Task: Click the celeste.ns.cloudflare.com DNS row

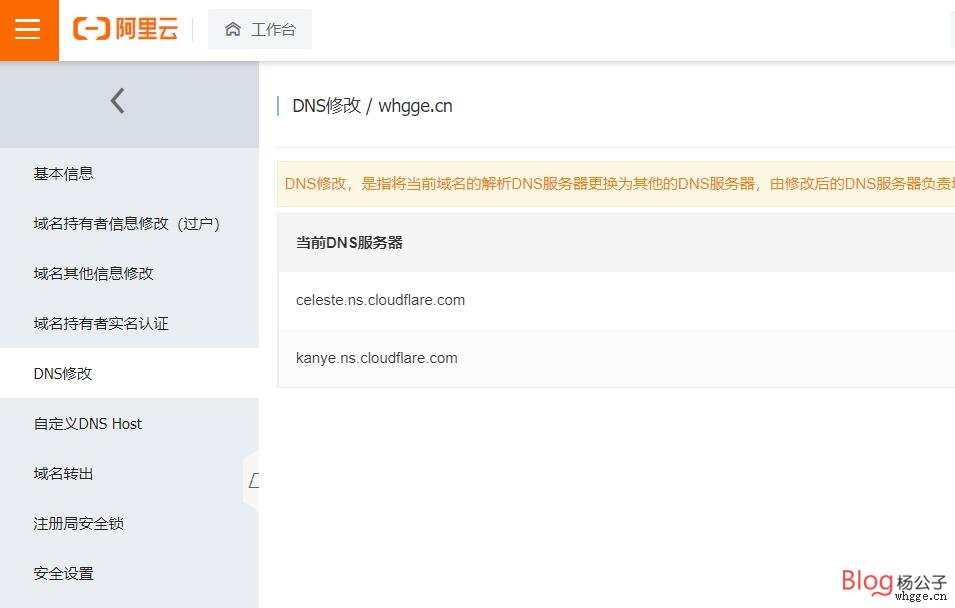Action: tap(380, 300)
